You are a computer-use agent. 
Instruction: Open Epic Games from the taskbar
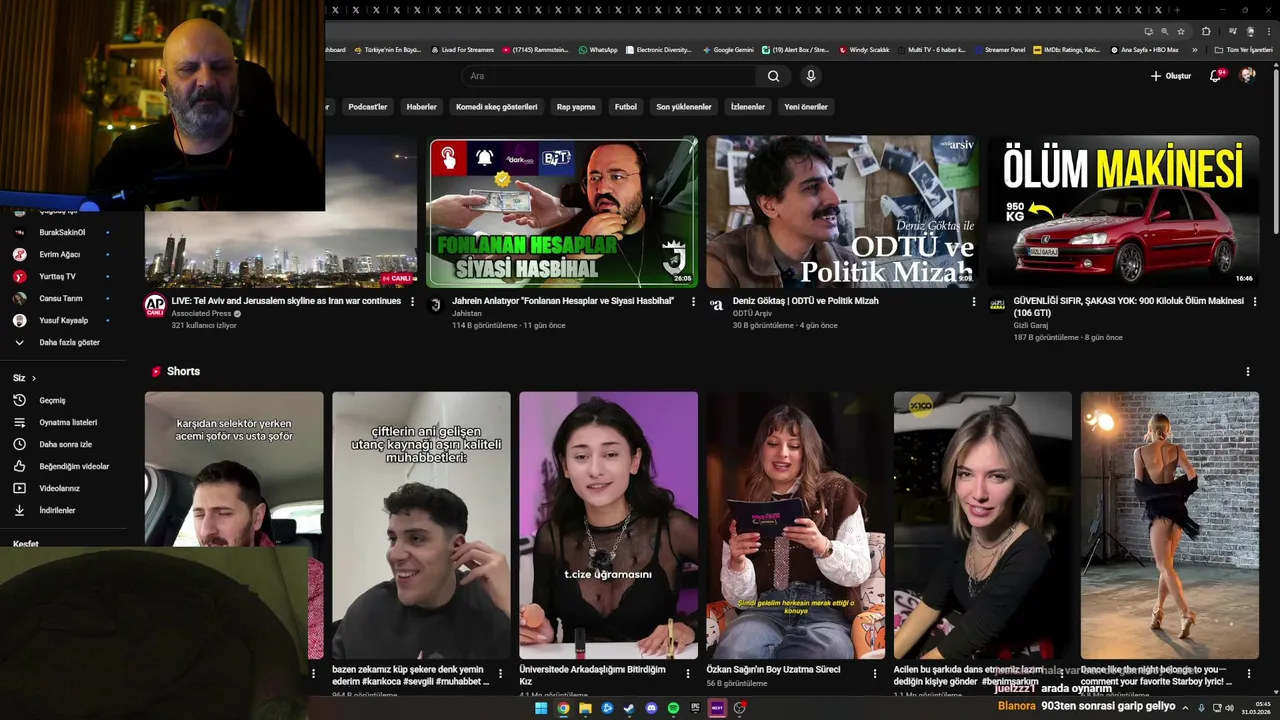click(695, 708)
